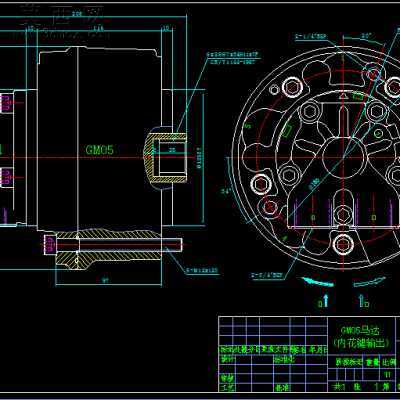Select the 工艺 cell in title block
This screenshot has height=400, width=400.
coord(227,387)
